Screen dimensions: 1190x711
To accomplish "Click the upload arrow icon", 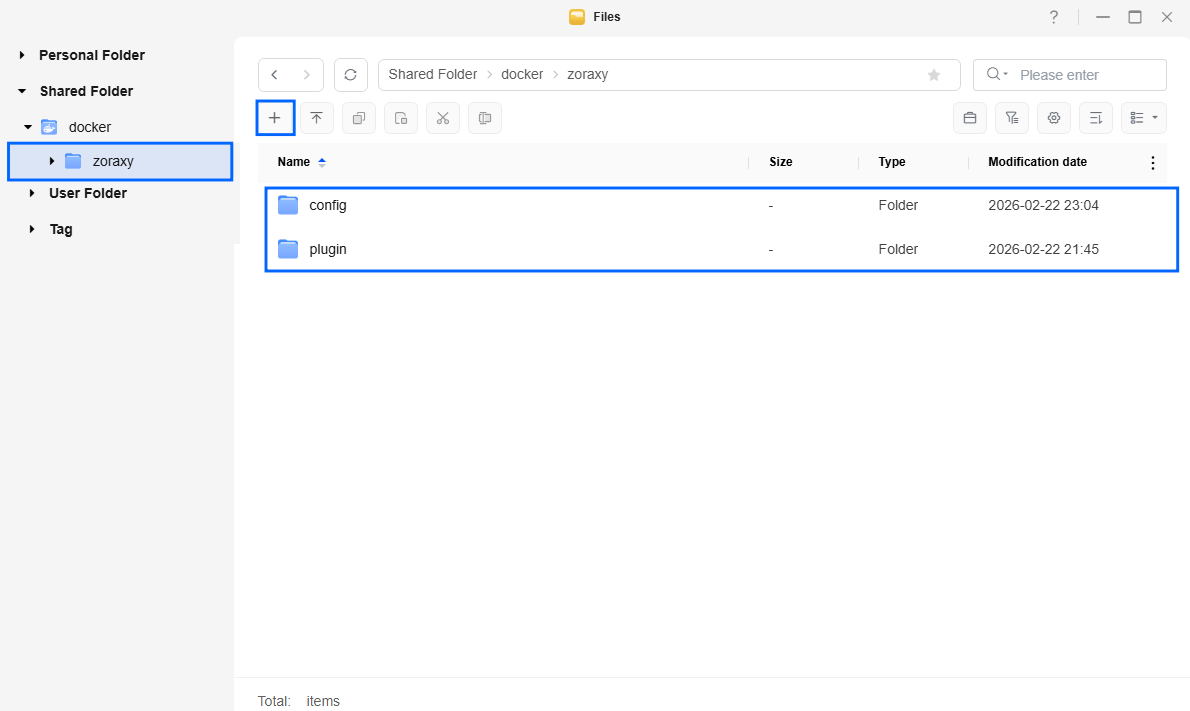I will click(x=317, y=118).
